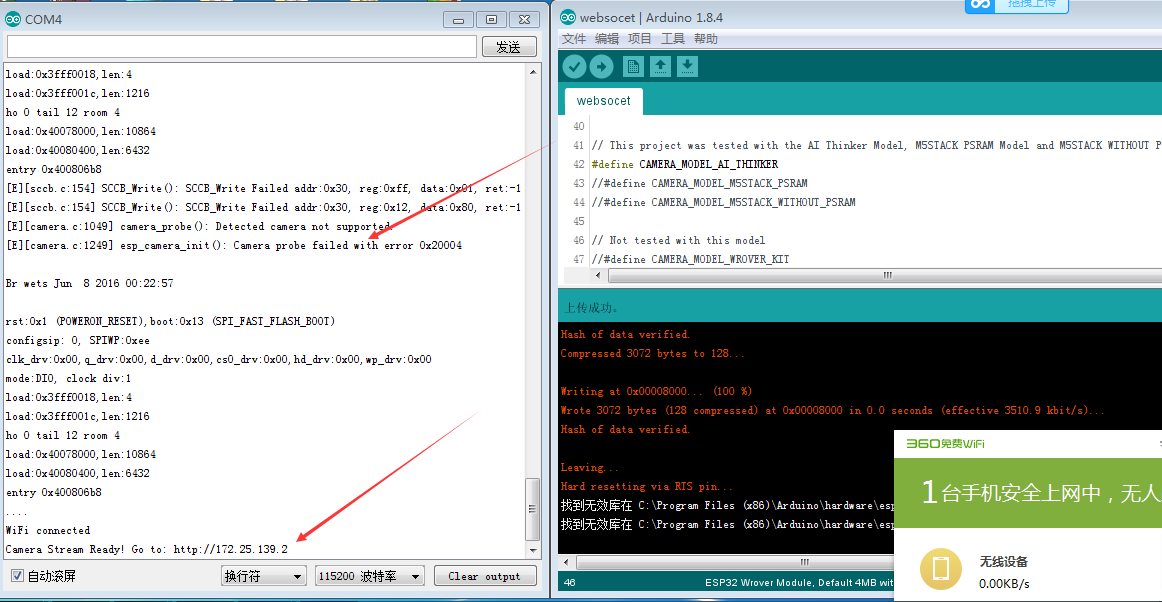The image size is (1162, 602).
Task: Click the '// Not tested with this model' comment
Action: pyautogui.click(x=678, y=240)
